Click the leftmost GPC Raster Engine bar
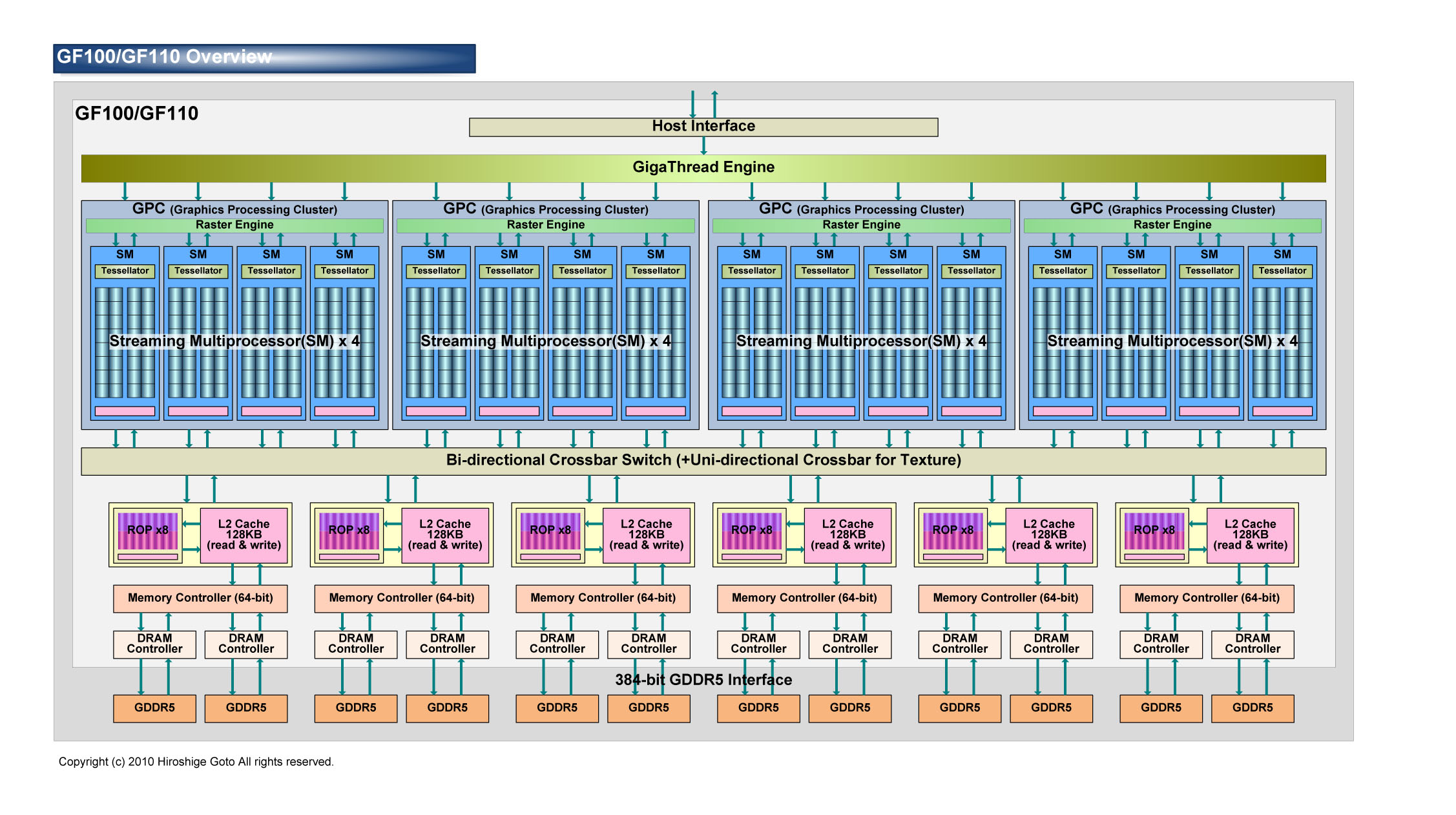 point(234,225)
